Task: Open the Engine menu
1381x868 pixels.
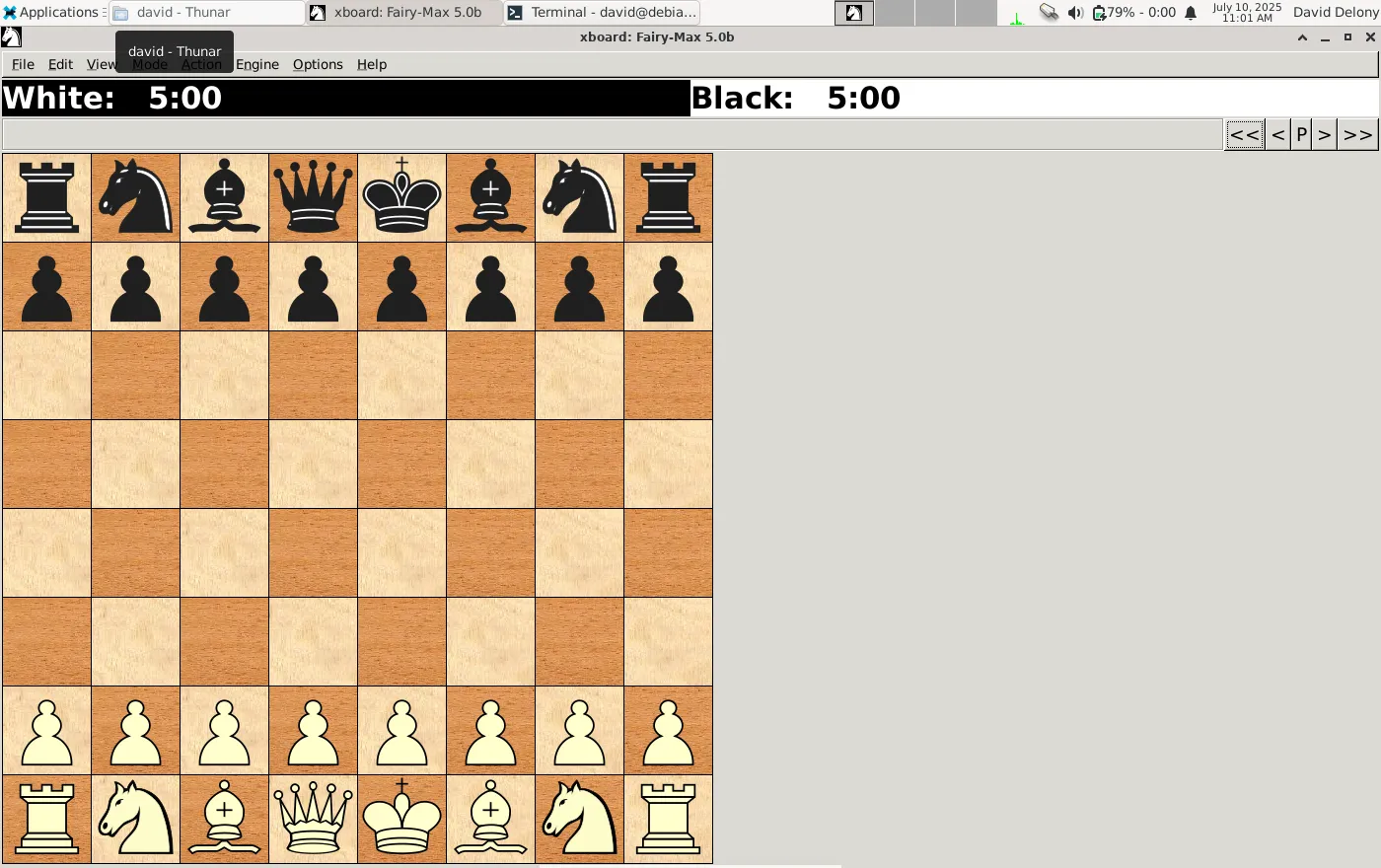Action: [257, 64]
